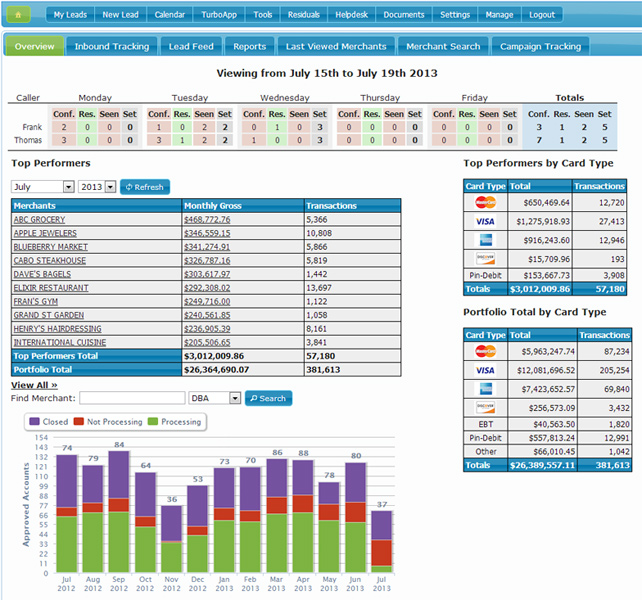This screenshot has height=600, width=642.
Task: Open the Tools menu
Action: (262, 15)
